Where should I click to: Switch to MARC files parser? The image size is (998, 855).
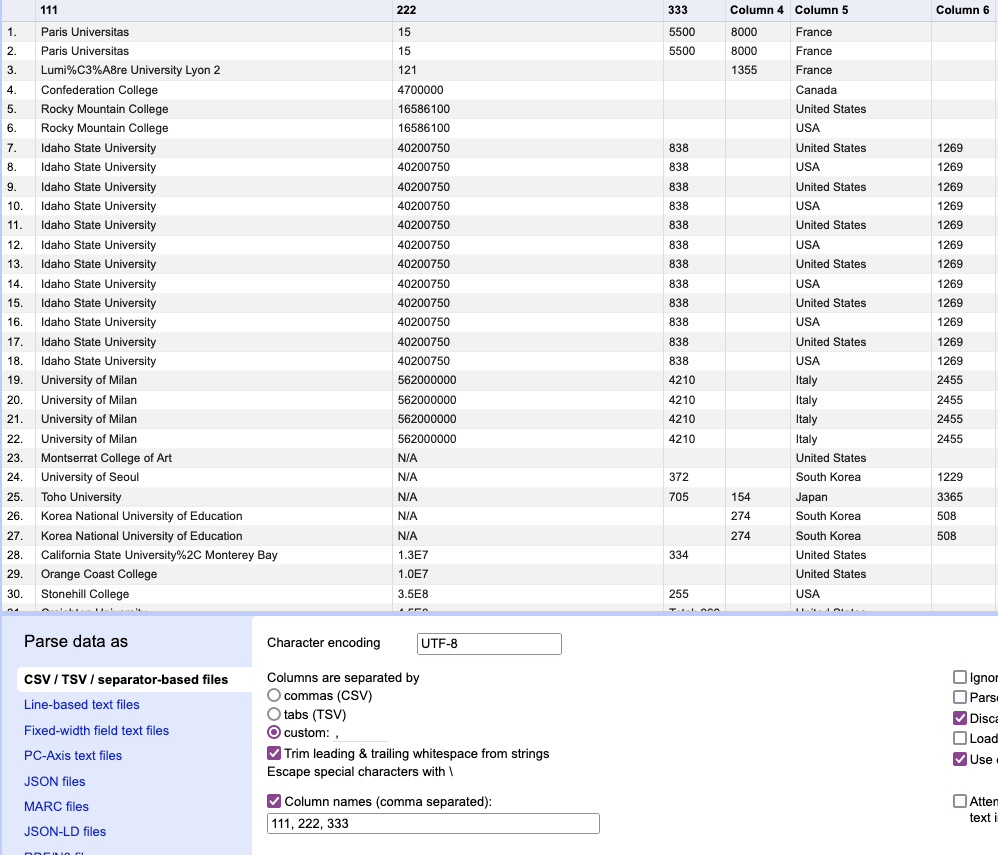click(x=56, y=807)
